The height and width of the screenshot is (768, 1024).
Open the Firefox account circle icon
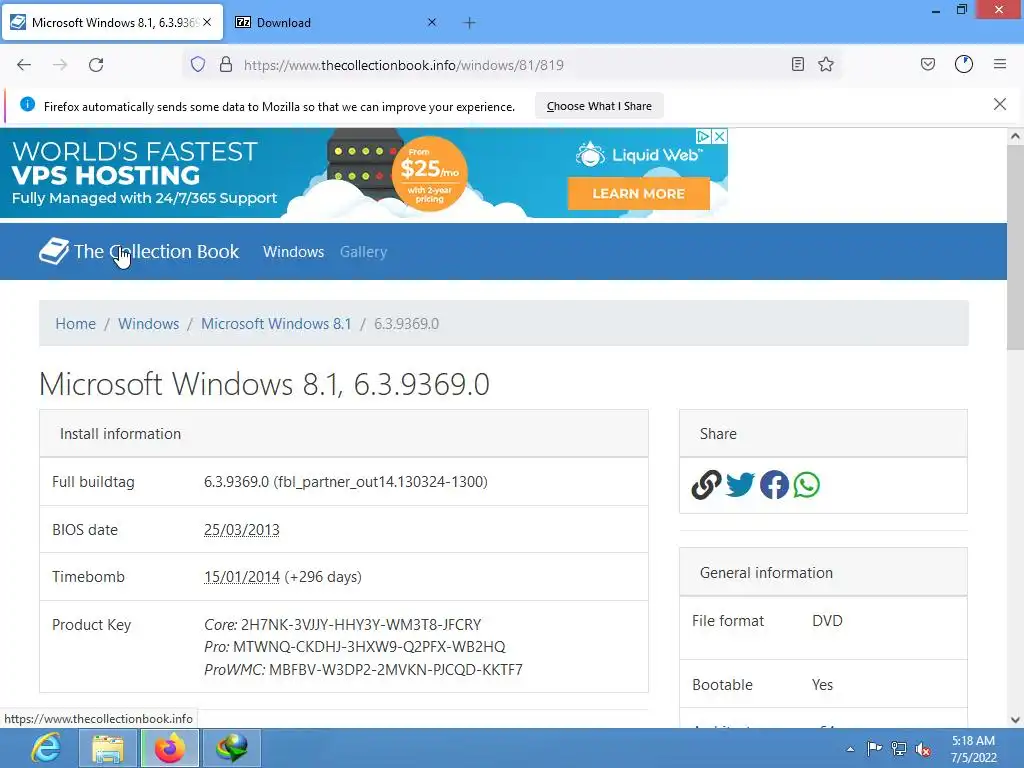pos(964,64)
